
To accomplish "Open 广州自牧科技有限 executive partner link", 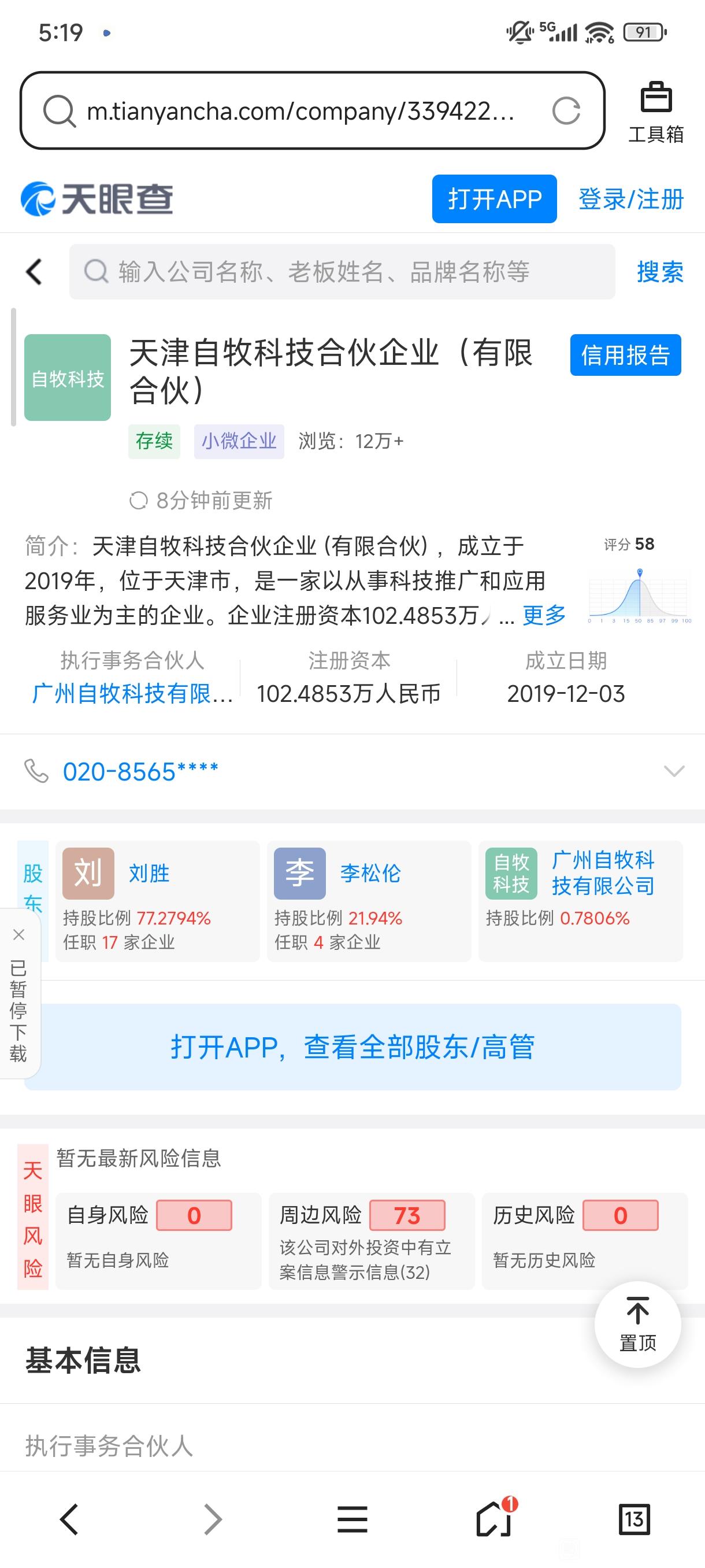I will (132, 693).
